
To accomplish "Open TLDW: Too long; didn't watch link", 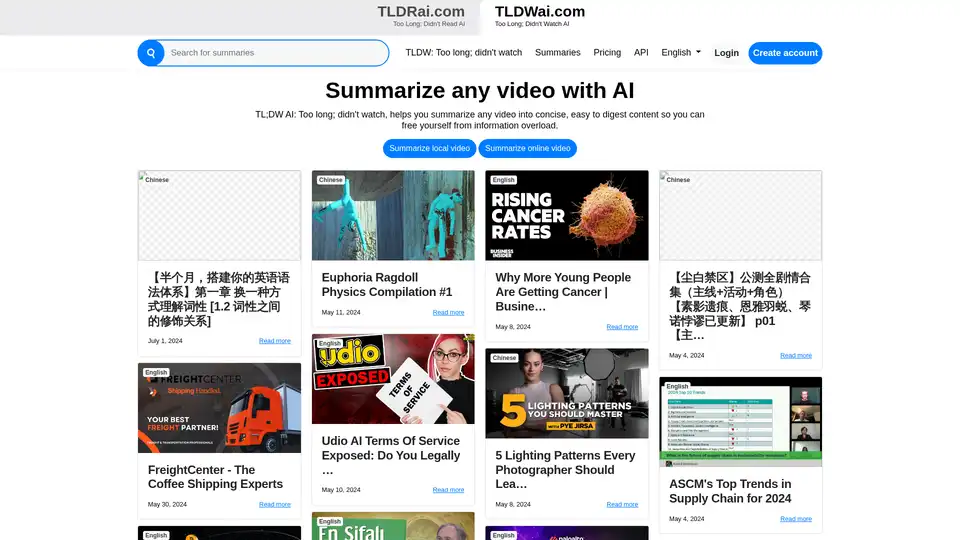I will (463, 53).
